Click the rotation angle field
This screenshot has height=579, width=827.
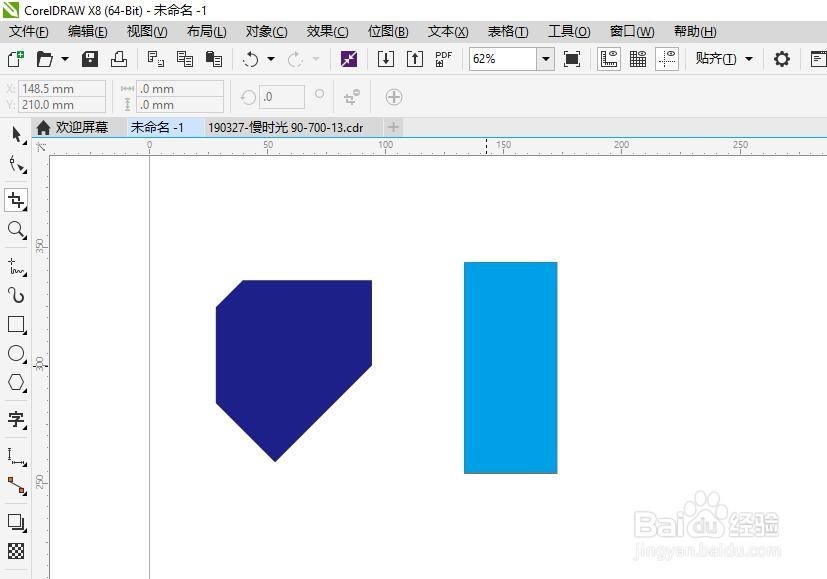[x=282, y=97]
